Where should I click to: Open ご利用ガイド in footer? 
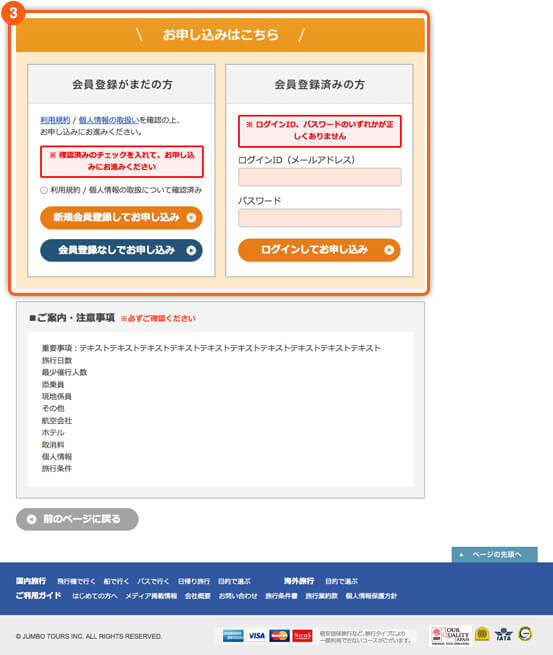tap(38, 596)
